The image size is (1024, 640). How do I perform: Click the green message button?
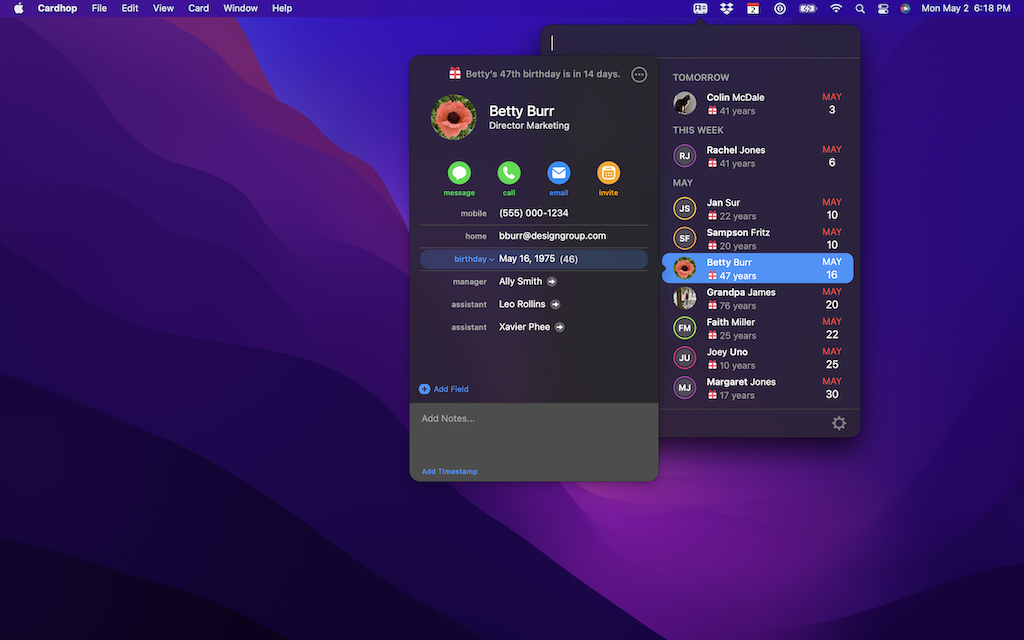coord(459,173)
